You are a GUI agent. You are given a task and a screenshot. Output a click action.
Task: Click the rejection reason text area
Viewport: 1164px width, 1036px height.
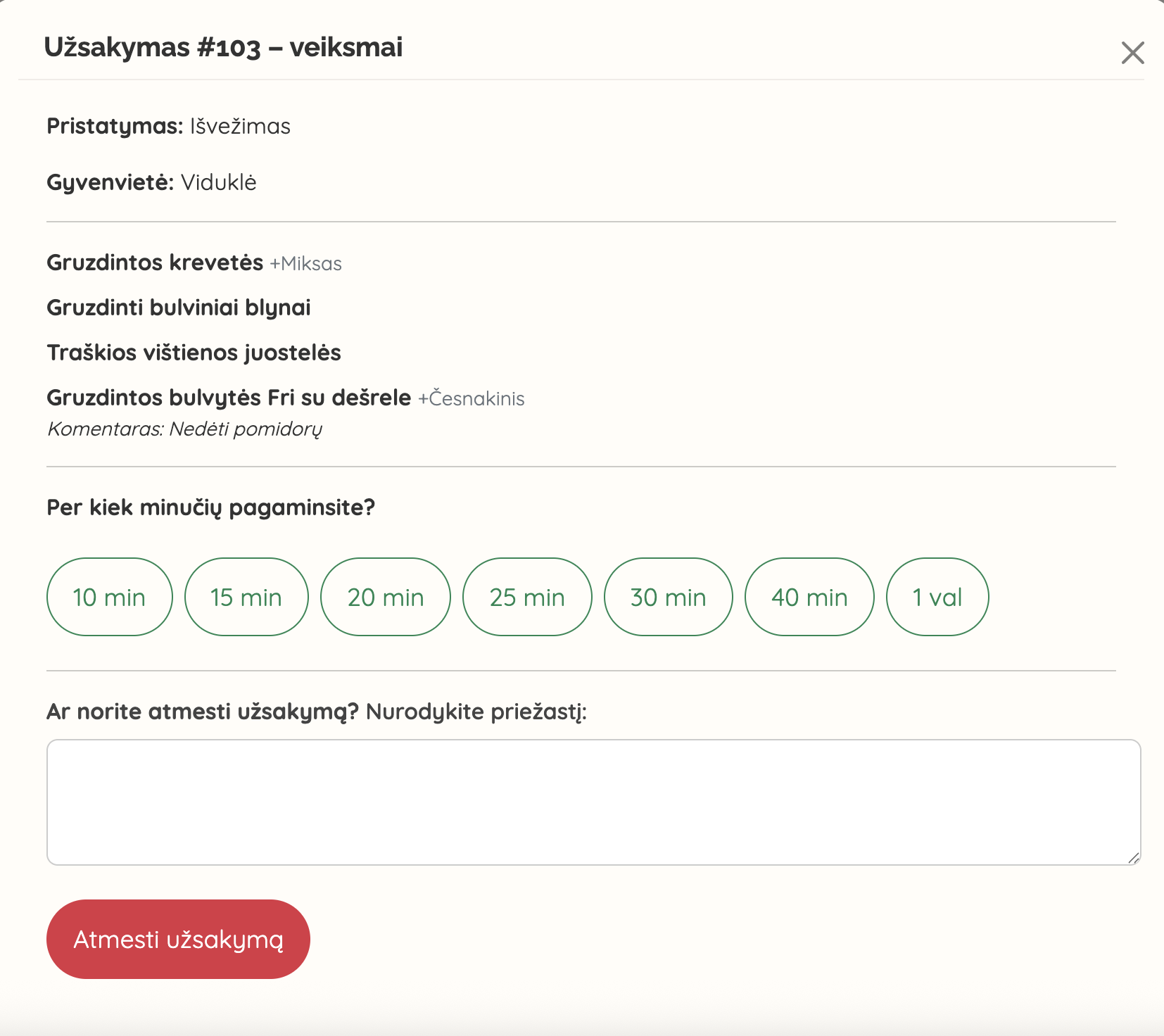(593, 802)
